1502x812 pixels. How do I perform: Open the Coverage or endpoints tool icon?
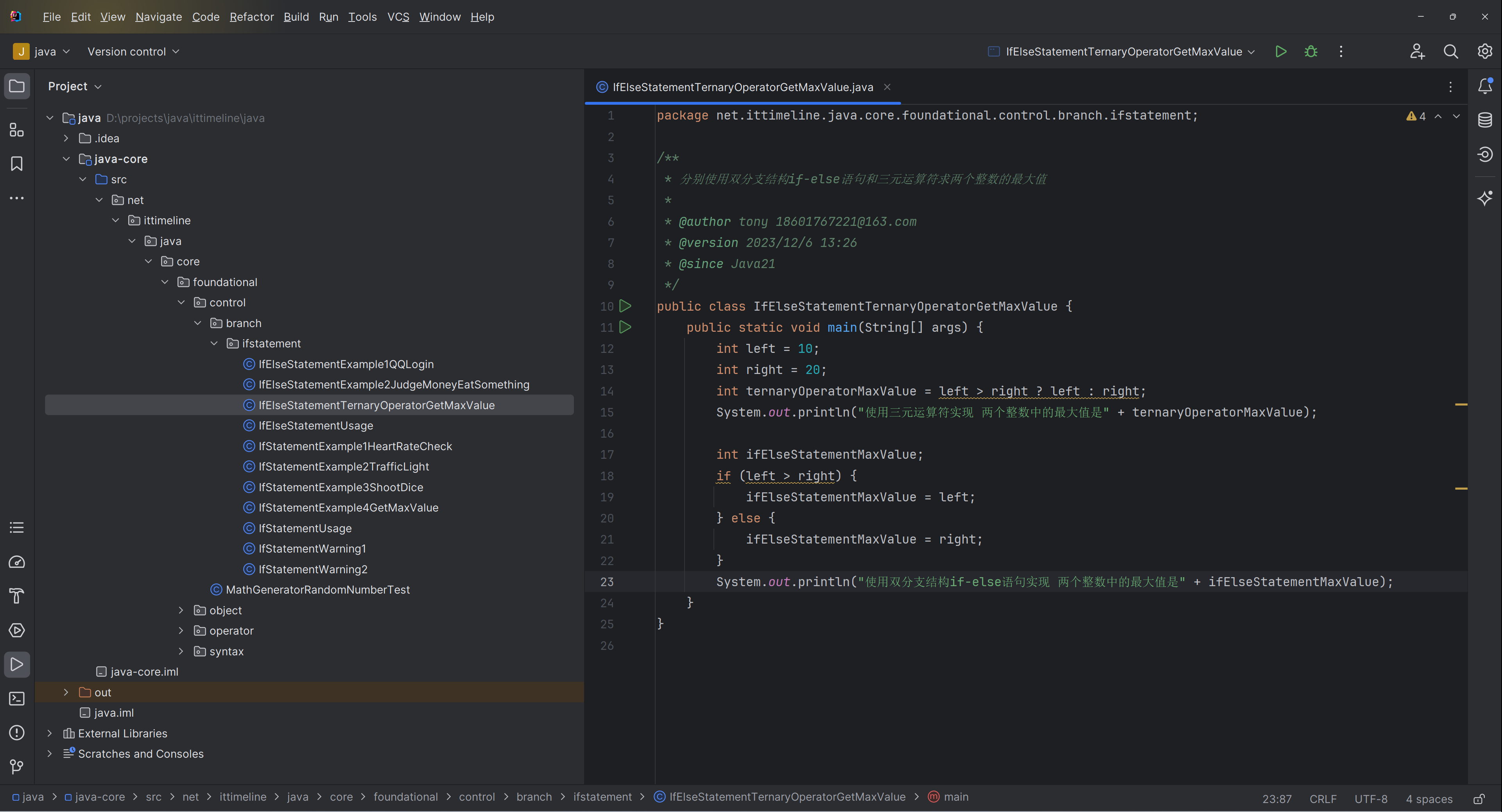pos(1485,154)
